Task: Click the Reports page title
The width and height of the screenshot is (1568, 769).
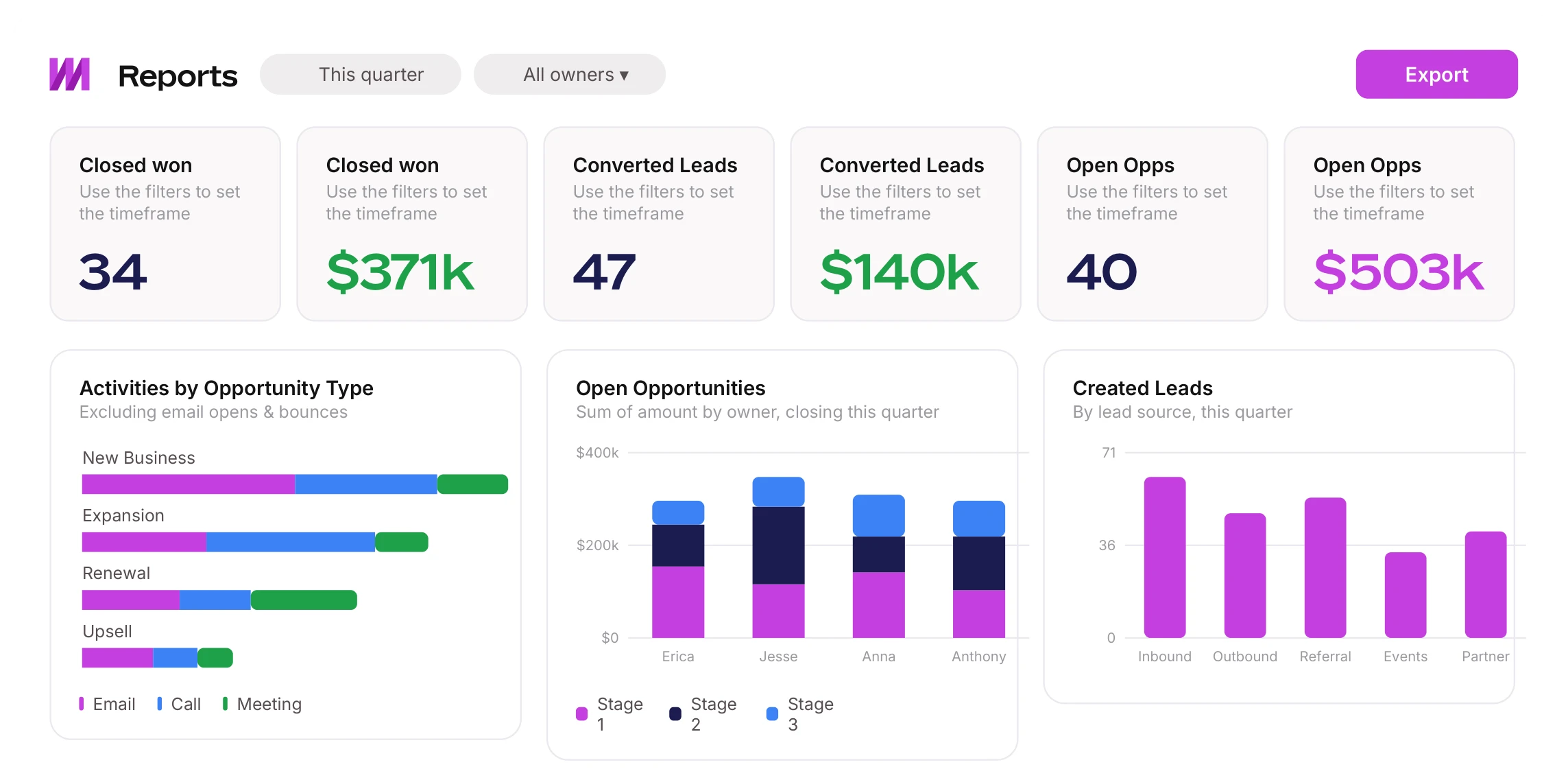Action: pyautogui.click(x=178, y=75)
